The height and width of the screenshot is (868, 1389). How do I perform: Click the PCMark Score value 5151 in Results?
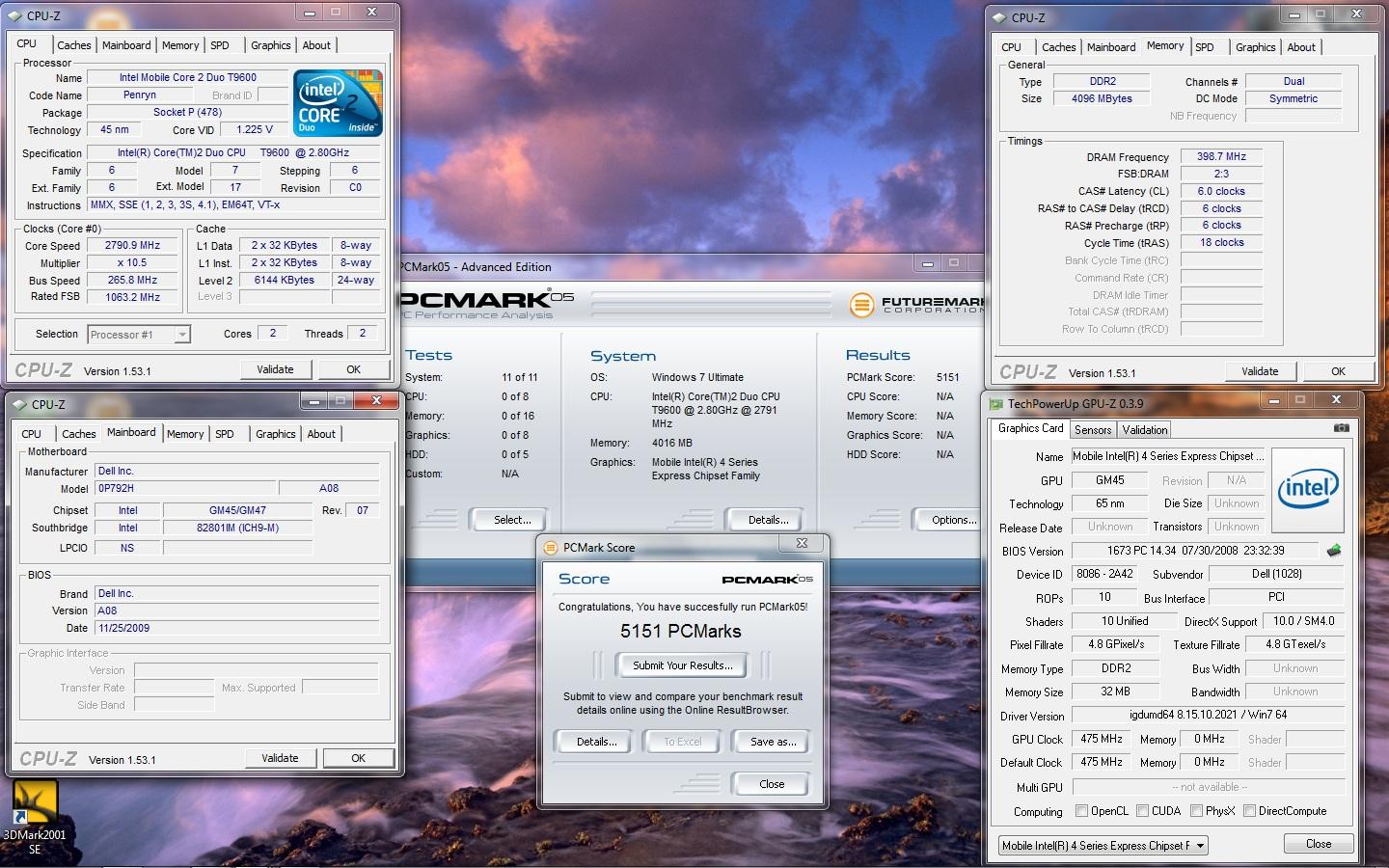(x=947, y=377)
